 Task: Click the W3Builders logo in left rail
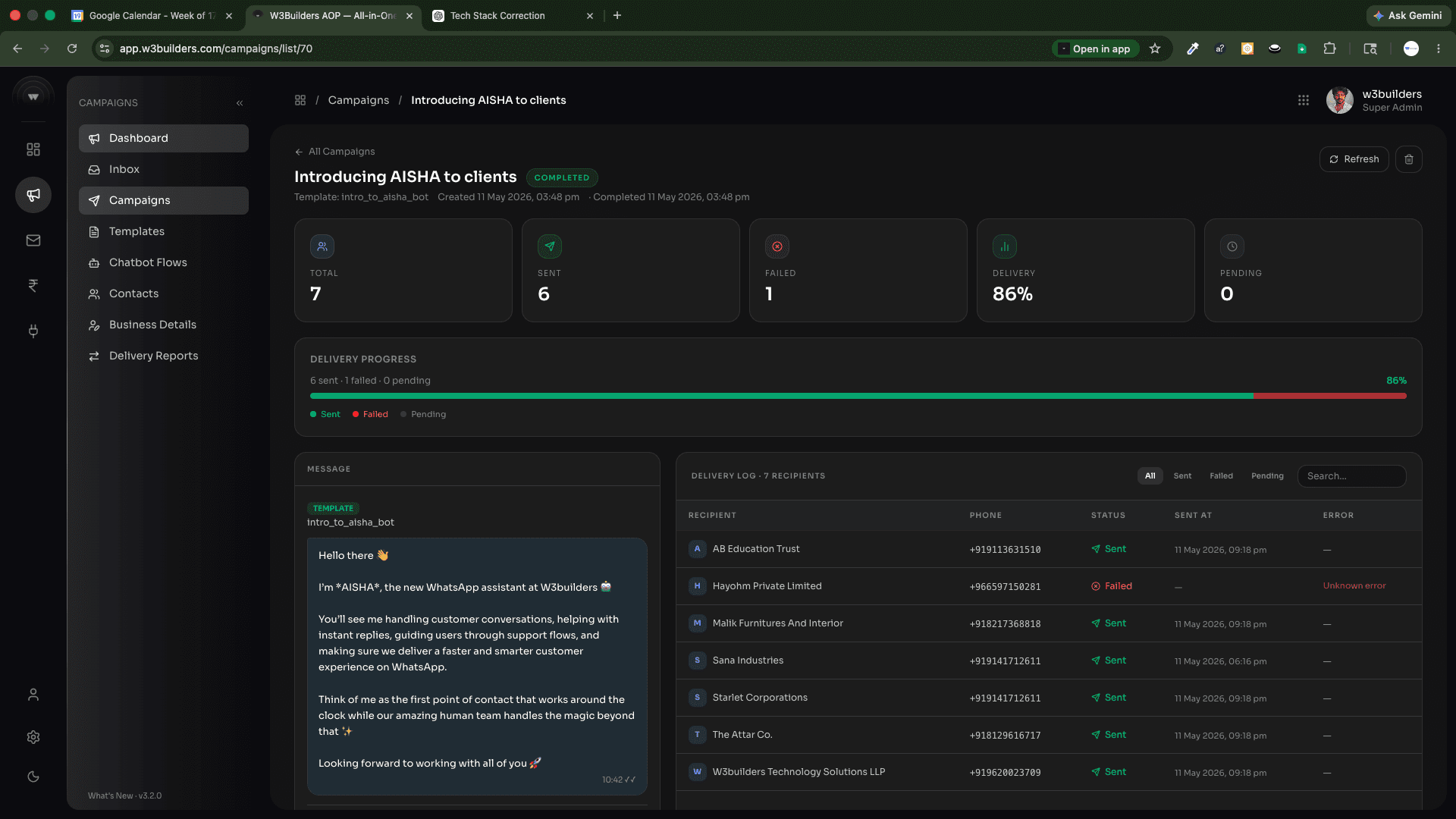[x=33, y=97]
